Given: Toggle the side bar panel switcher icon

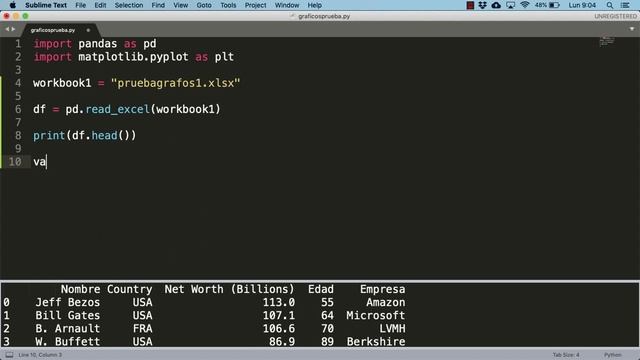Looking at the screenshot, I should point(9,355).
